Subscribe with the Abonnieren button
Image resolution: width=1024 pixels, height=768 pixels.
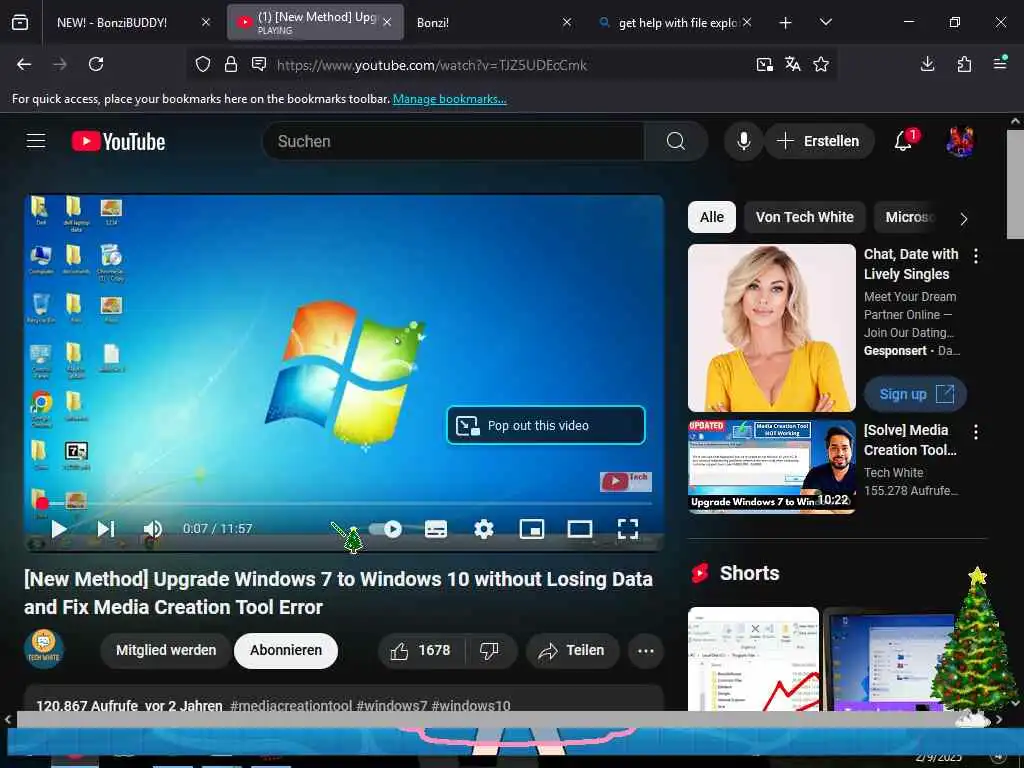point(285,650)
